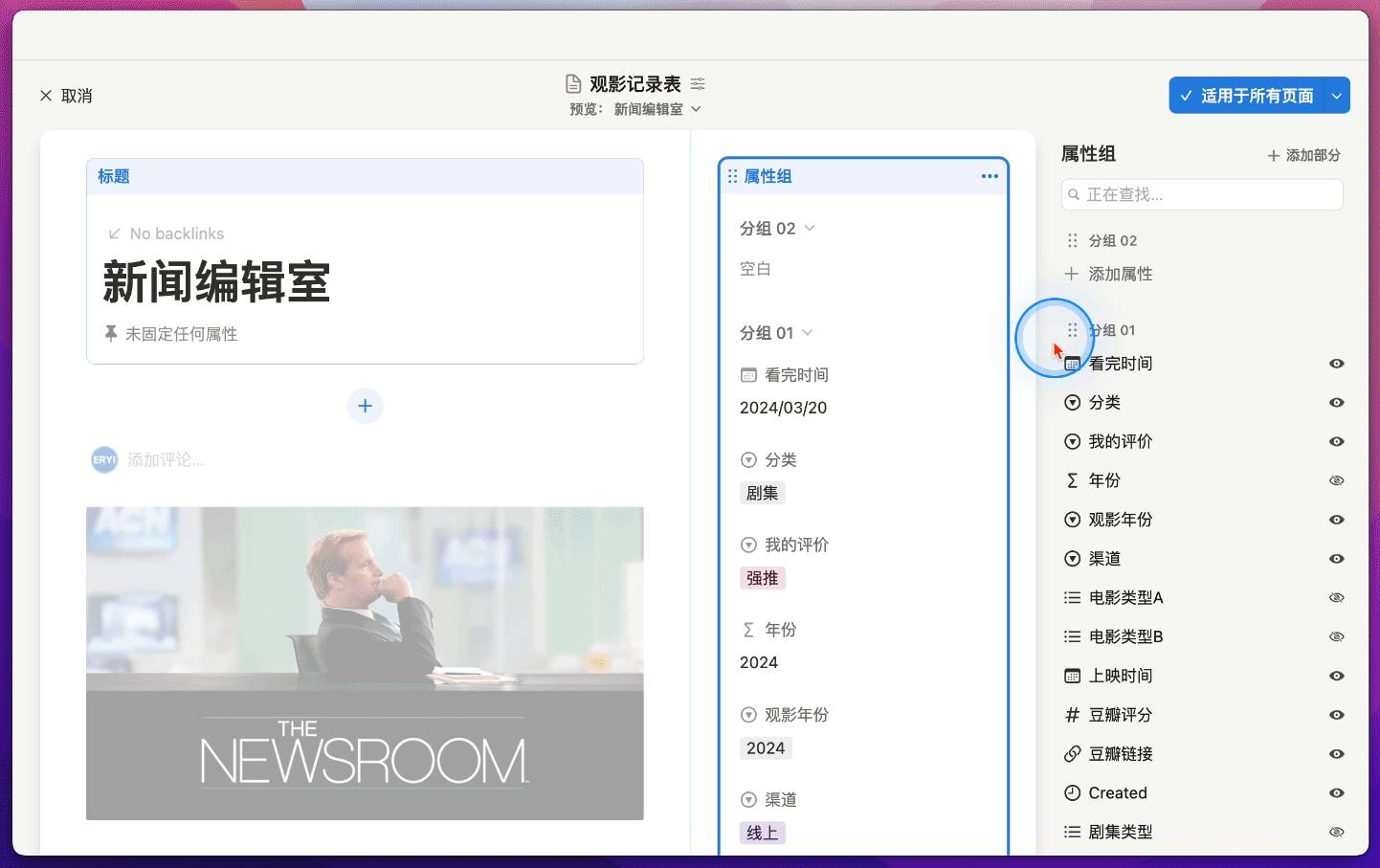Screen dimensions: 1380x868
Task: Click the settings sliders icon beside 观影记录表
Action: click(698, 84)
